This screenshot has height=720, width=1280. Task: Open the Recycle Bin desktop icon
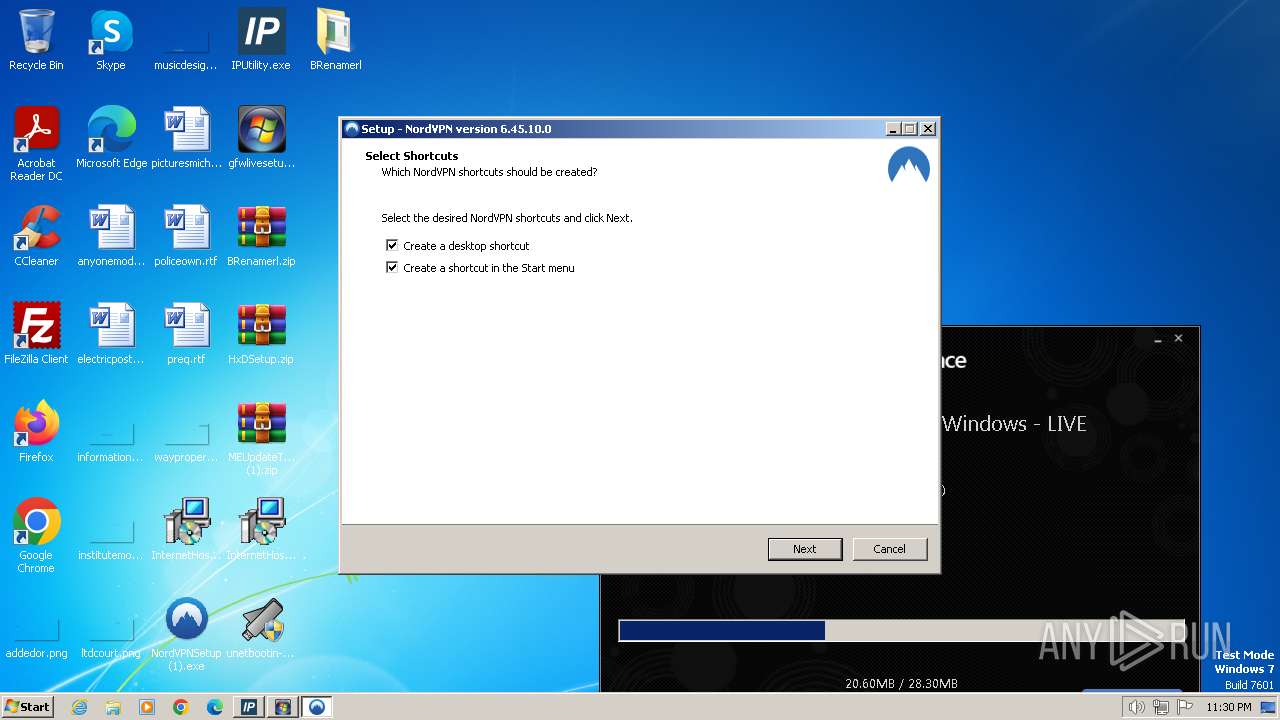pos(36,41)
